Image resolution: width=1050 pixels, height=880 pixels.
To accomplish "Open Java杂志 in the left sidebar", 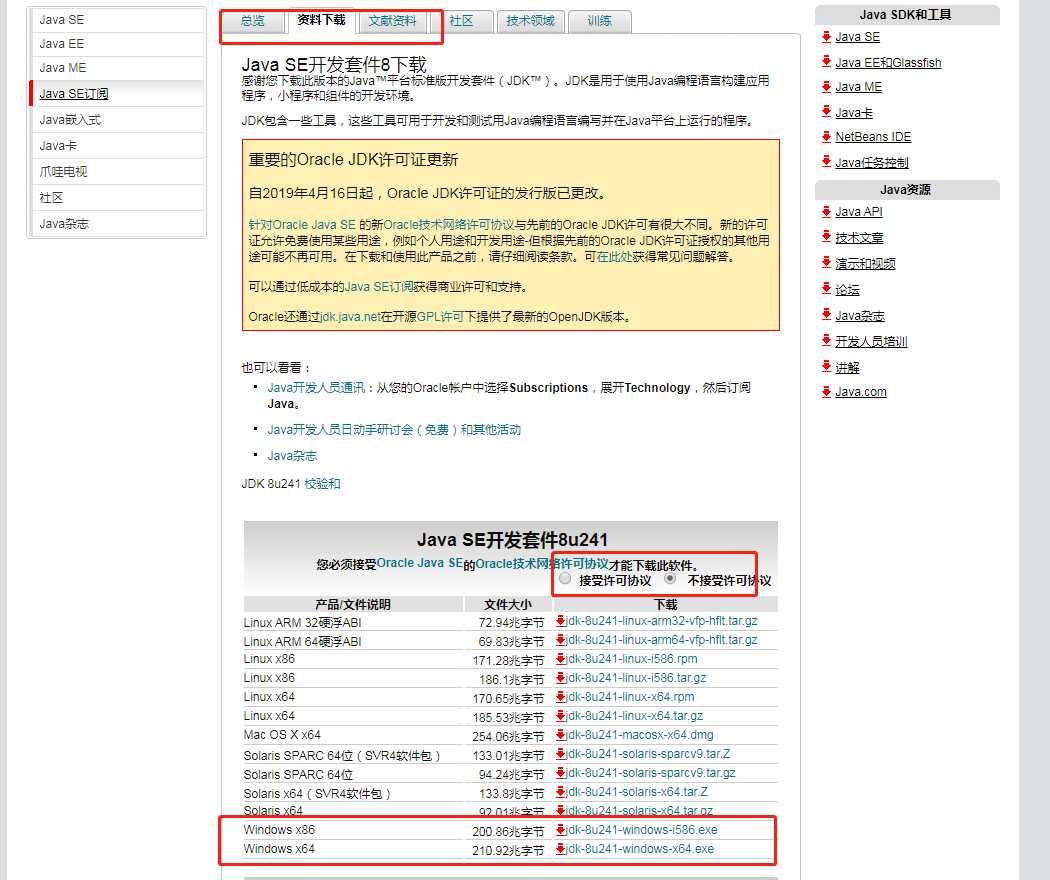I will pos(117,224).
